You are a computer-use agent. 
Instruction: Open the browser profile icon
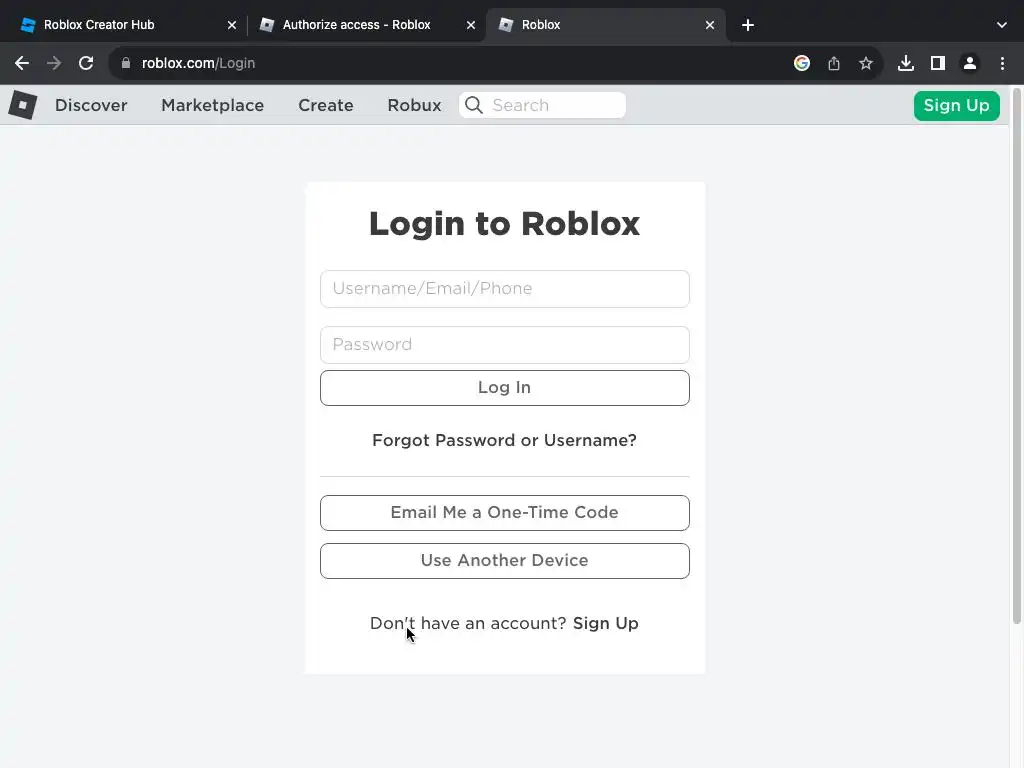(x=970, y=63)
